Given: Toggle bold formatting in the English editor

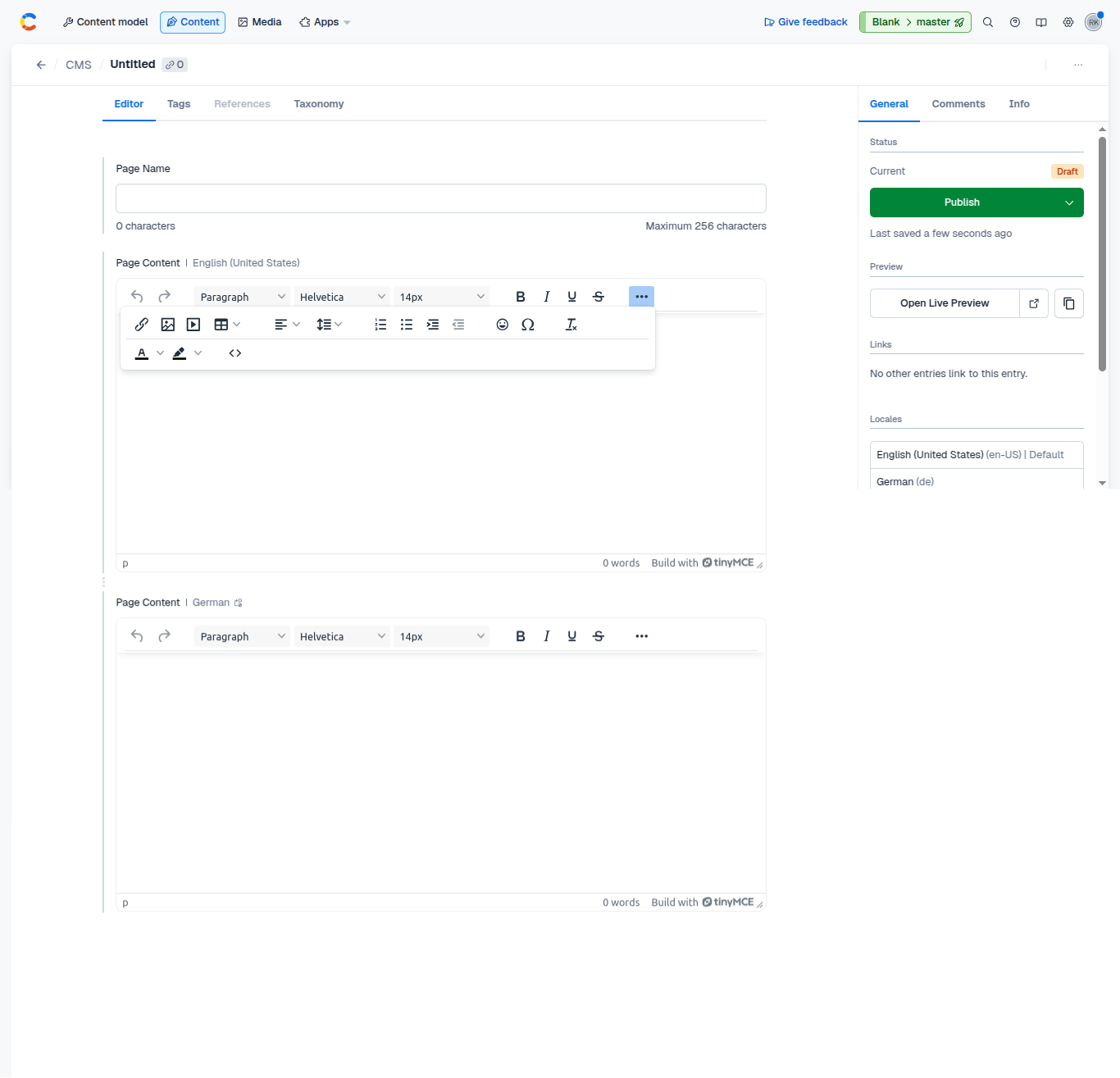Looking at the screenshot, I should (521, 296).
